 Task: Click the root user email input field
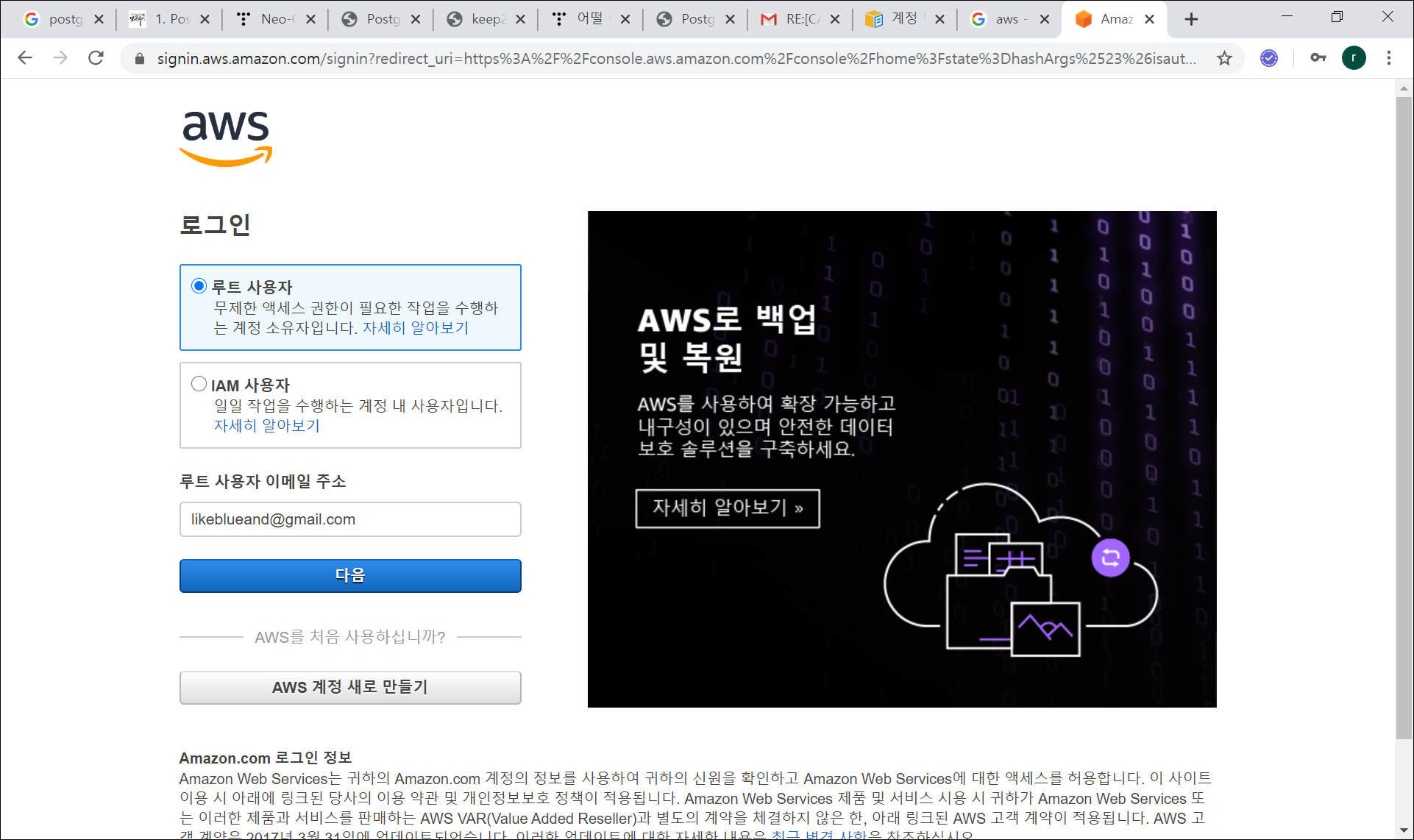point(350,519)
